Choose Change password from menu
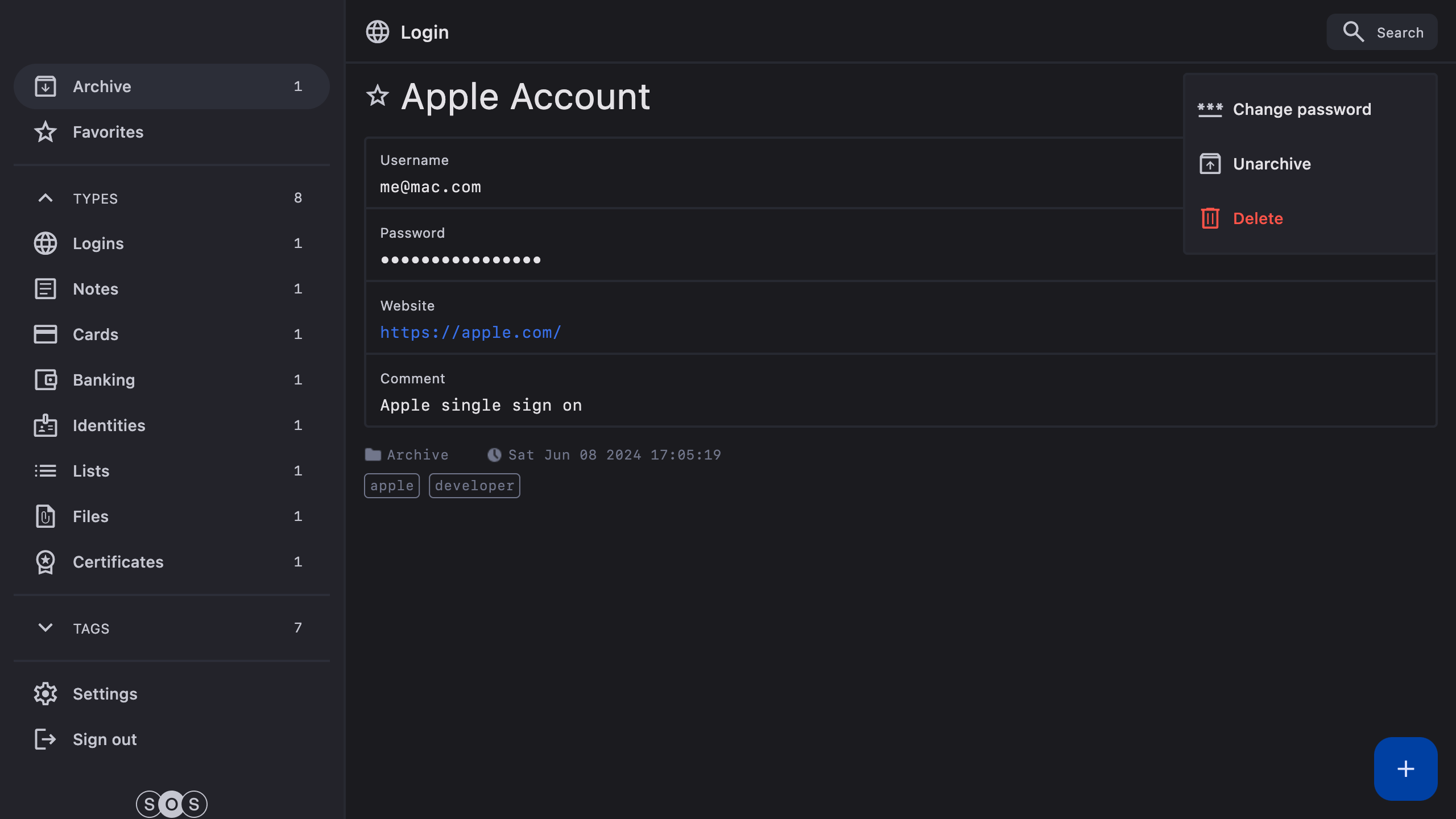The height and width of the screenshot is (819, 1456). pyautogui.click(x=1301, y=109)
